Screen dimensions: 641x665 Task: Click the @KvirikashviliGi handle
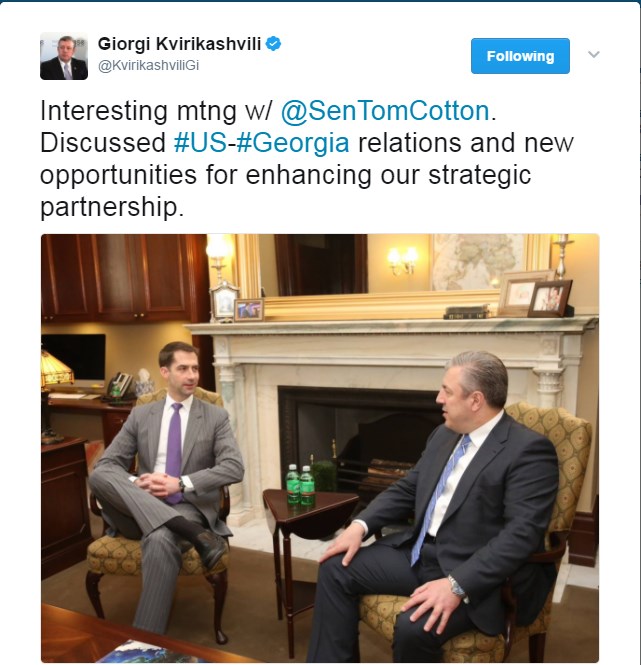pos(148,65)
